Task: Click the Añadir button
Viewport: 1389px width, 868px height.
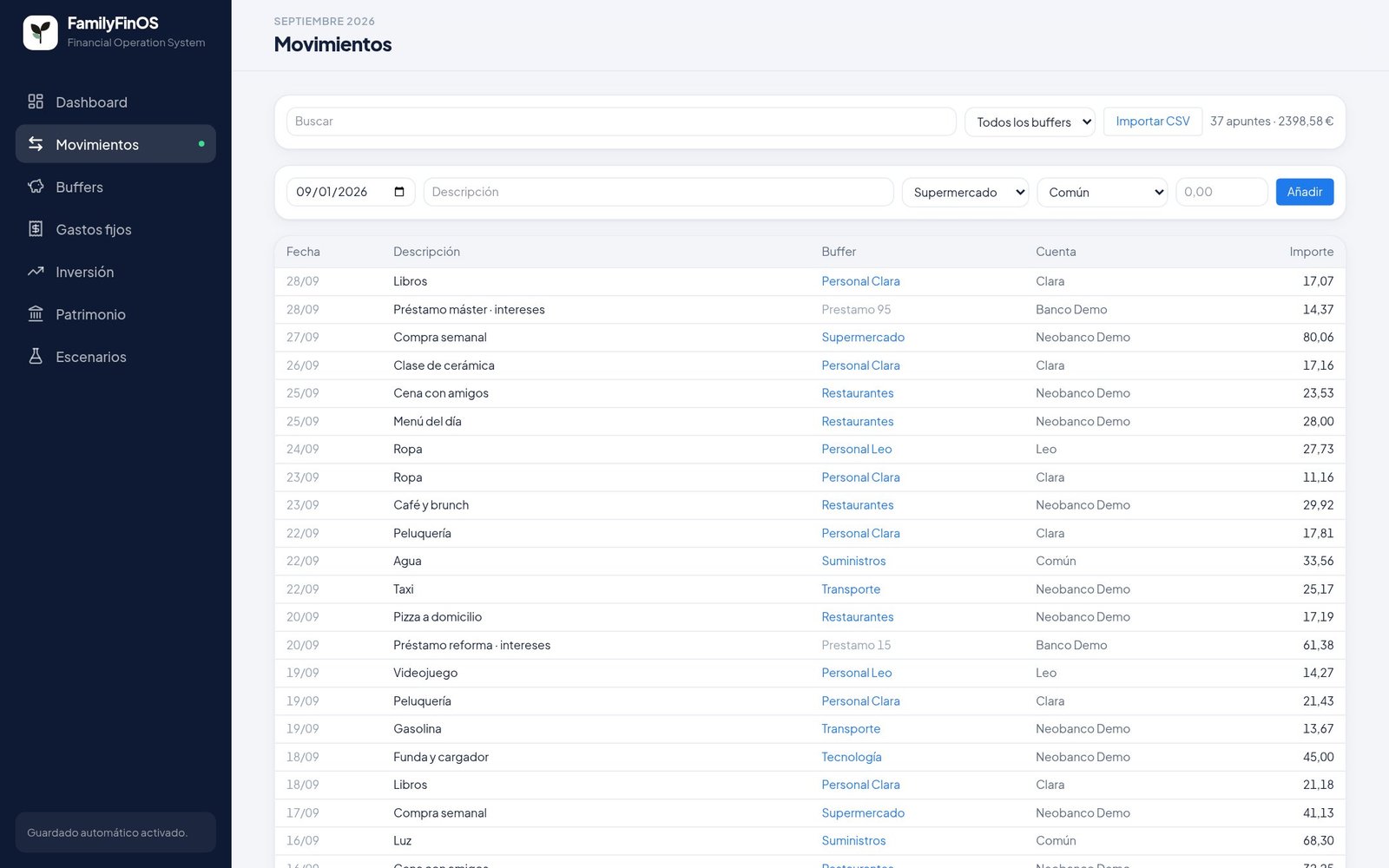Action: click(x=1305, y=192)
